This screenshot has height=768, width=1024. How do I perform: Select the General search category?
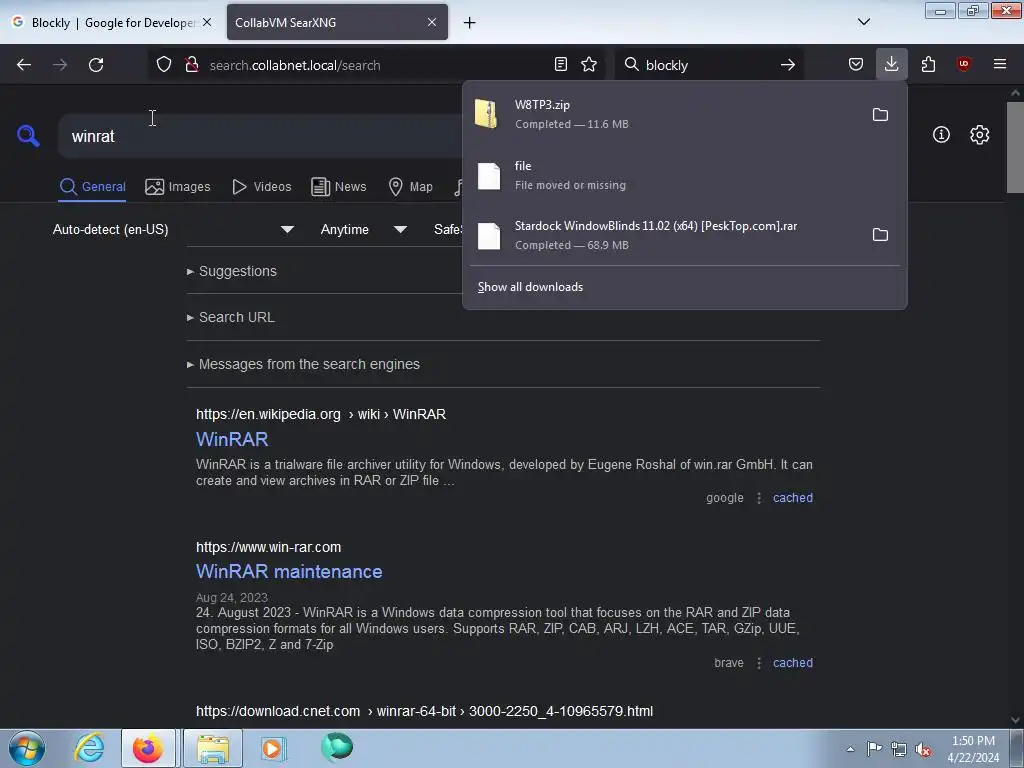tap(92, 187)
